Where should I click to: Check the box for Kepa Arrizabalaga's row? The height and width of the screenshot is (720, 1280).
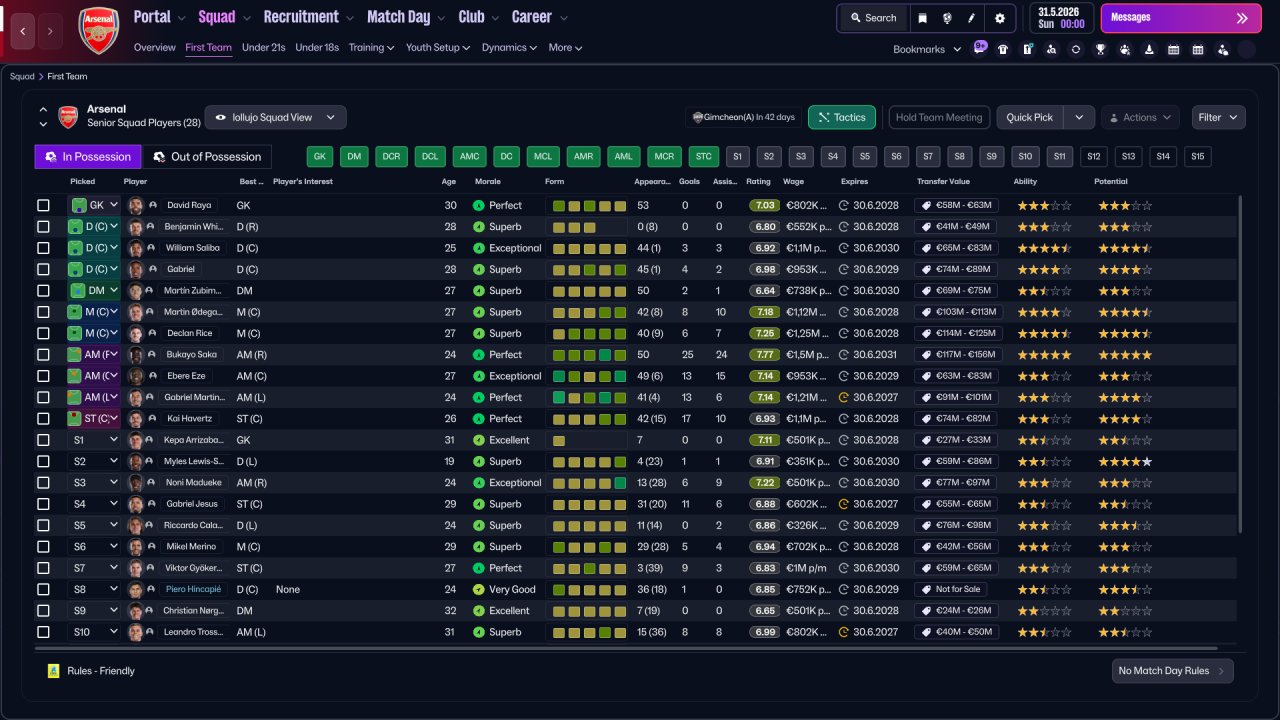click(x=43, y=440)
